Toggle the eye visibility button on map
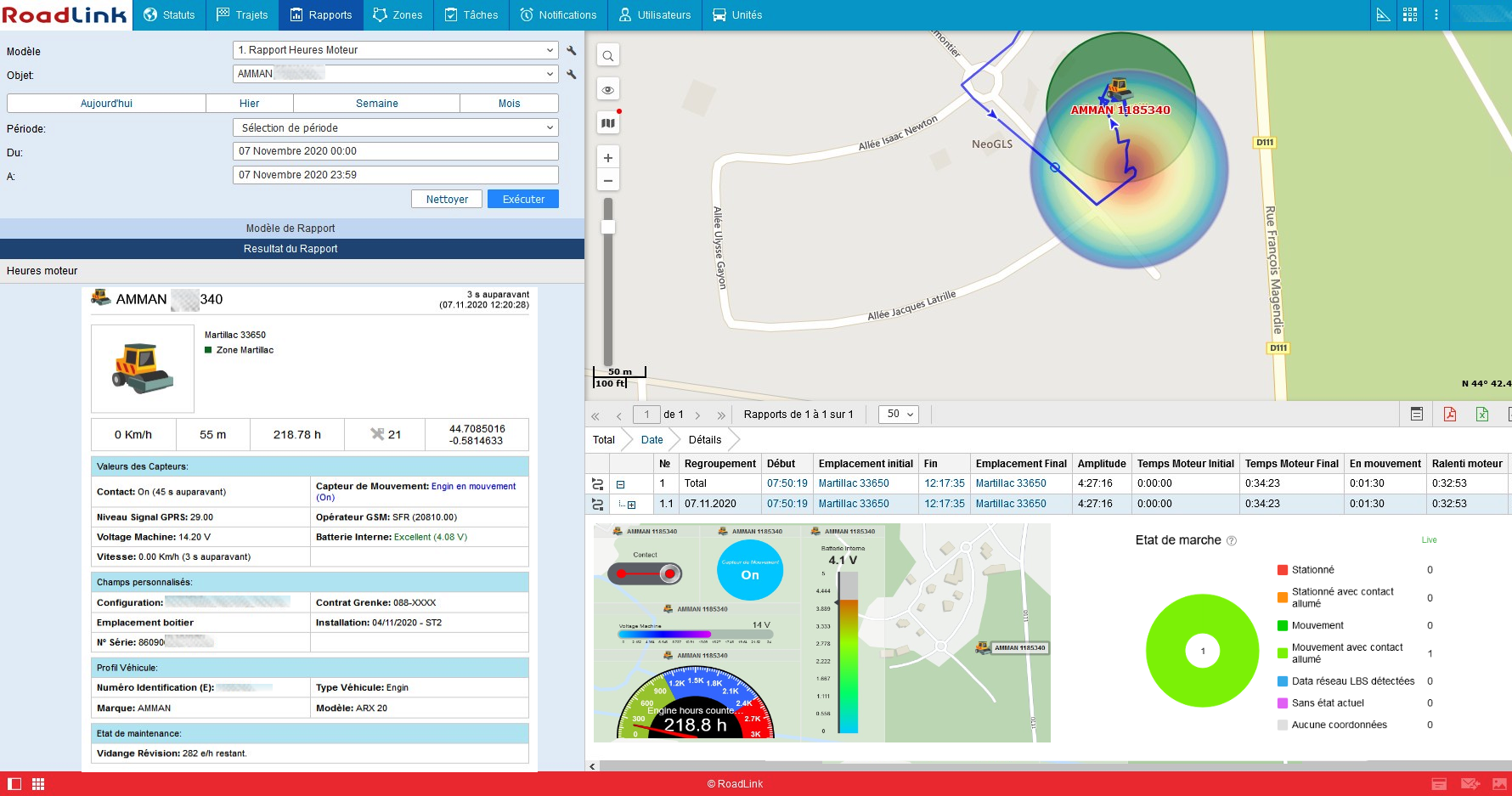The width and height of the screenshot is (1512, 796). 608,89
